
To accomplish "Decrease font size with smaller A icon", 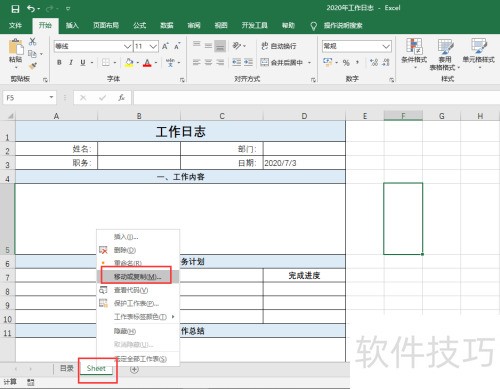I will click(x=177, y=46).
